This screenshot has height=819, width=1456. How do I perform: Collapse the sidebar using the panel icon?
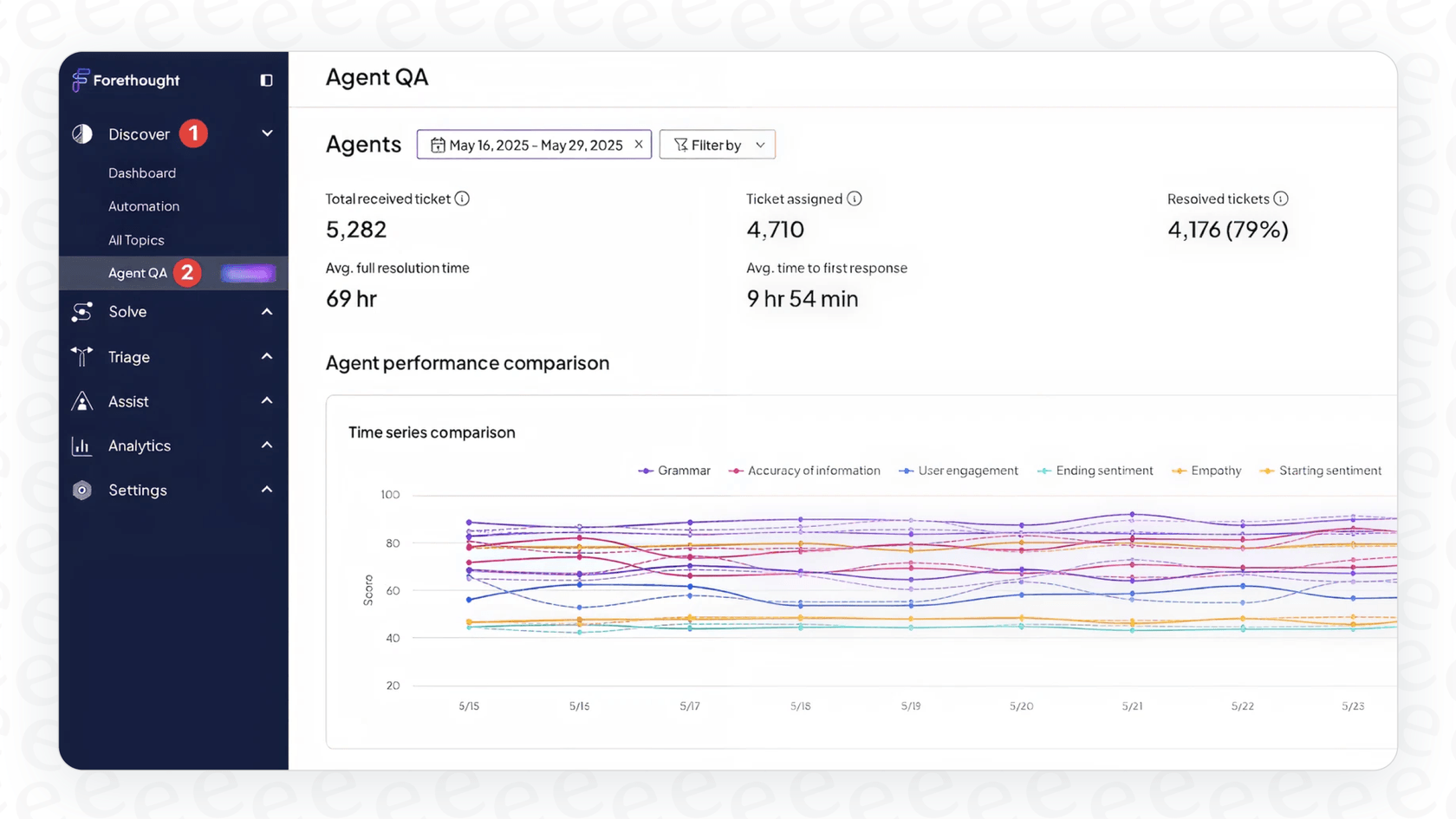tap(266, 81)
